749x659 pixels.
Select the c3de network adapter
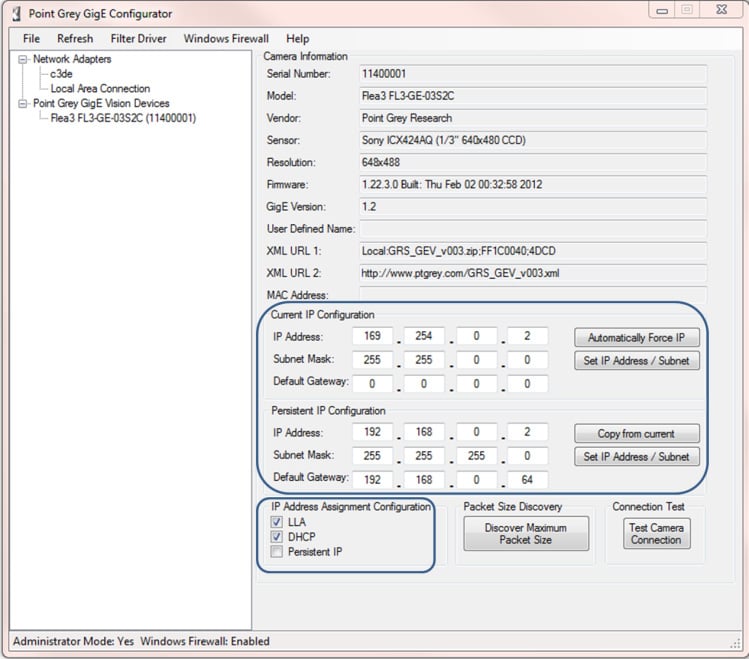coord(61,74)
